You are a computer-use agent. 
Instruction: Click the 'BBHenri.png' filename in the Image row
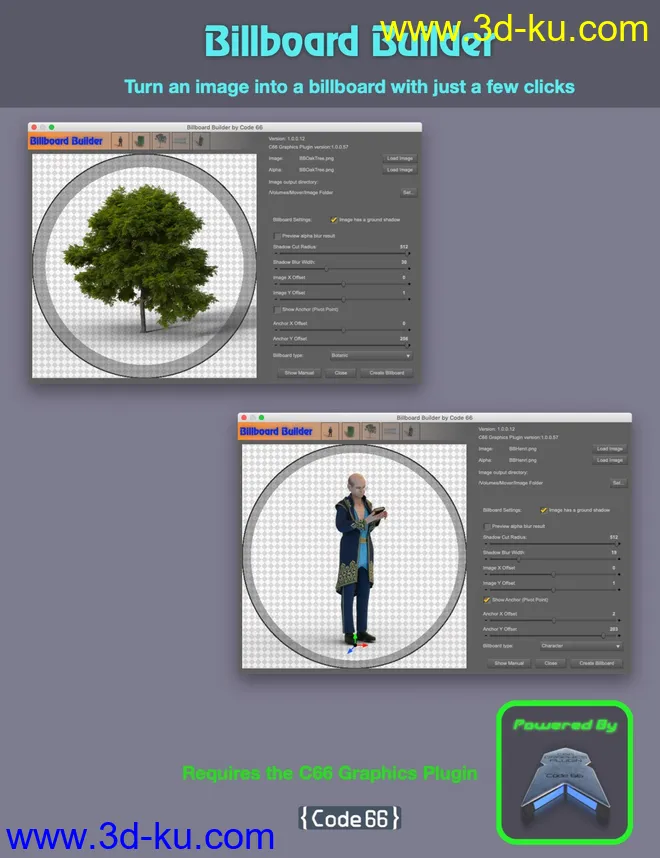coord(523,449)
